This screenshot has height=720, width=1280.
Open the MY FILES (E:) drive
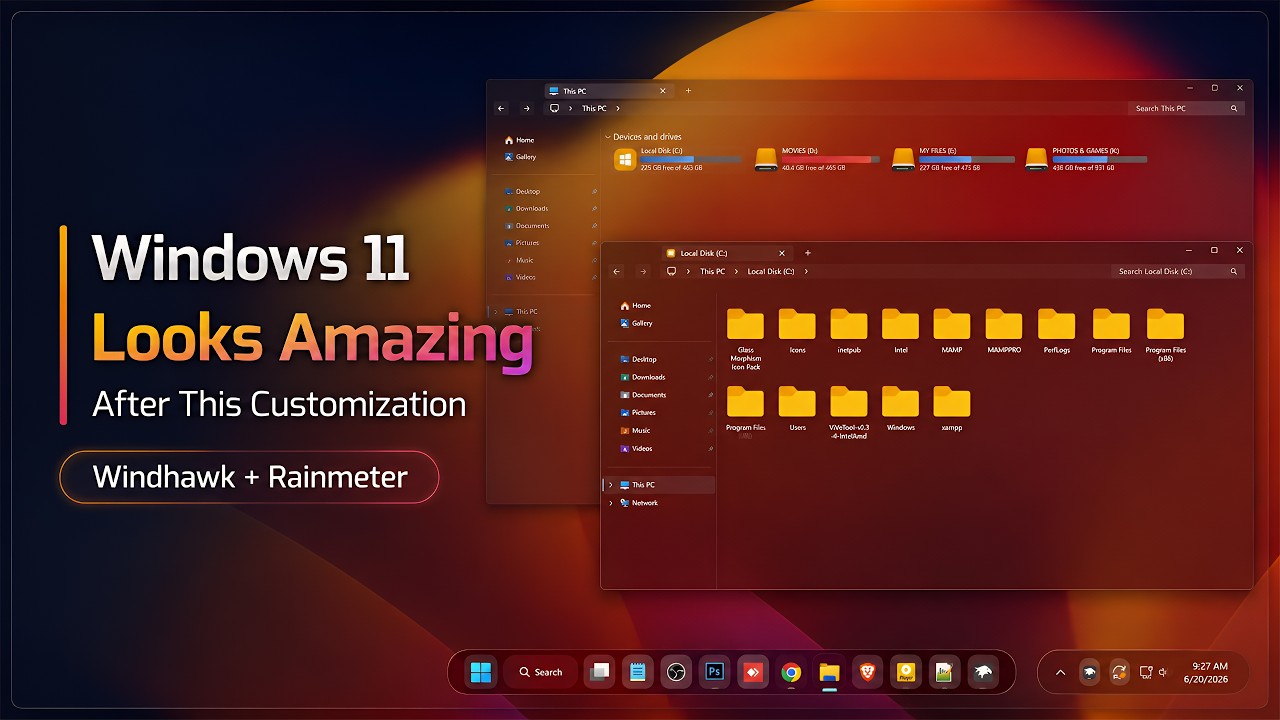pos(953,159)
